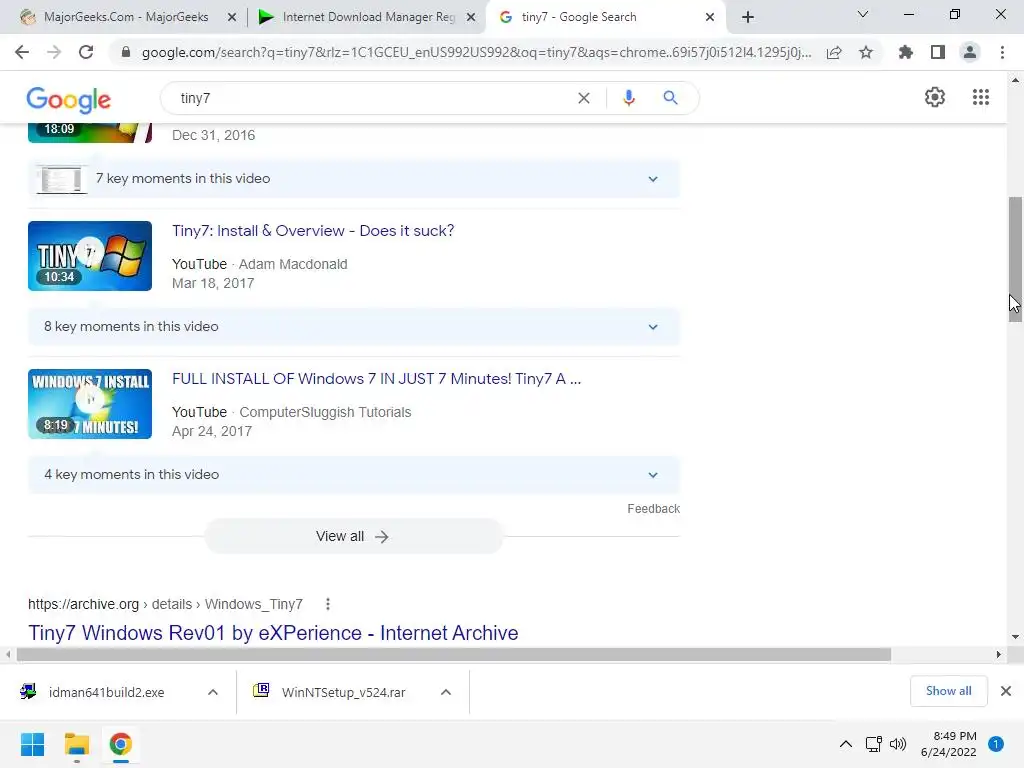The width and height of the screenshot is (1024, 768).
Task: Click the Adam Macdonald channel text
Action: [x=293, y=264]
